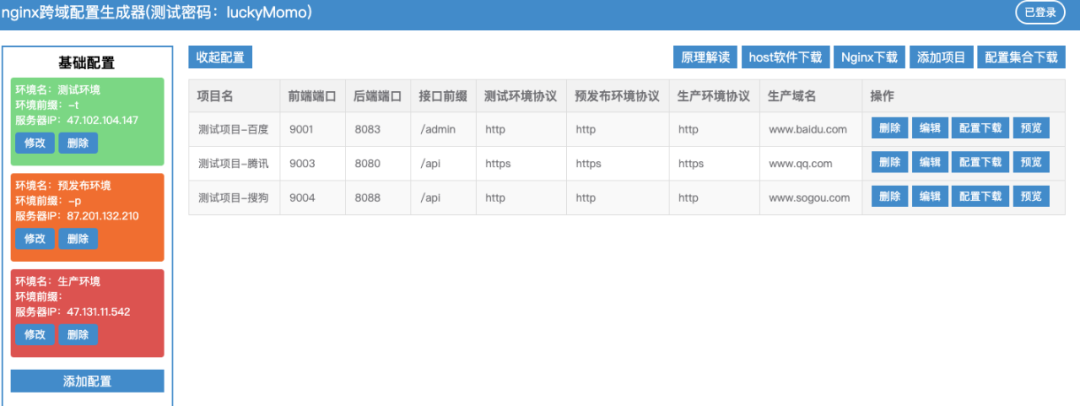
Task: Modify the 生产环境 configuration
Action: (x=34, y=335)
